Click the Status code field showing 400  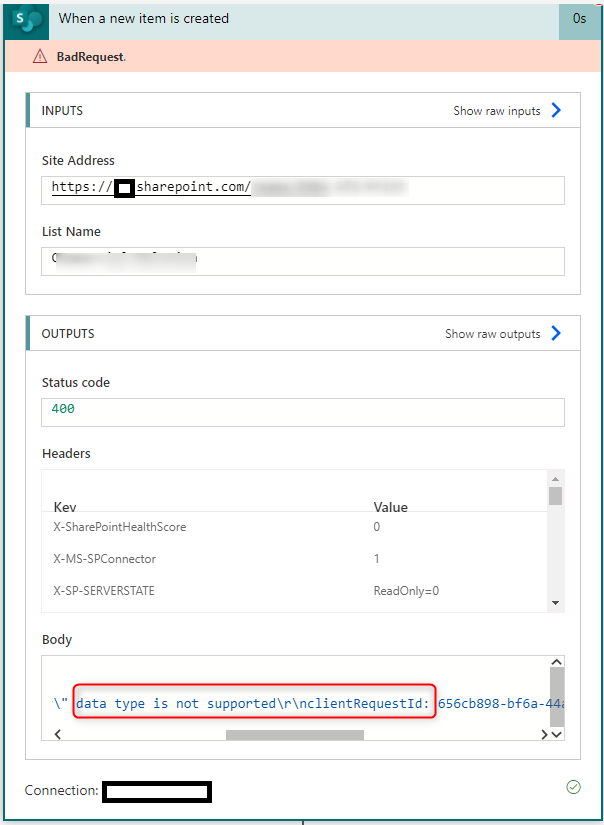pos(303,412)
